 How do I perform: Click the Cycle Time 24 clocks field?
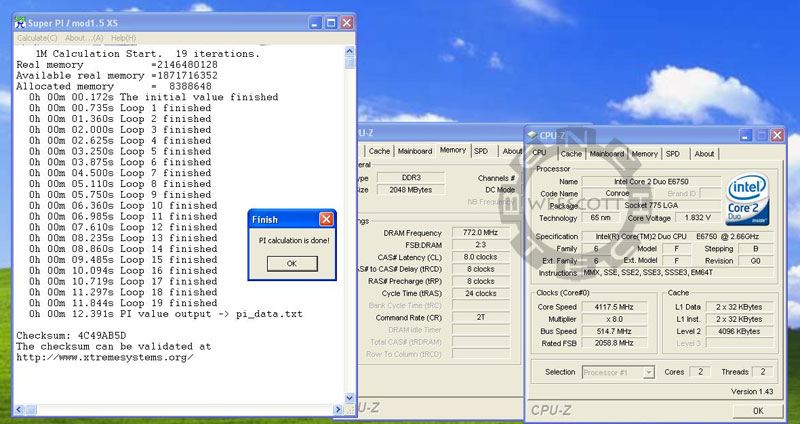(x=481, y=293)
